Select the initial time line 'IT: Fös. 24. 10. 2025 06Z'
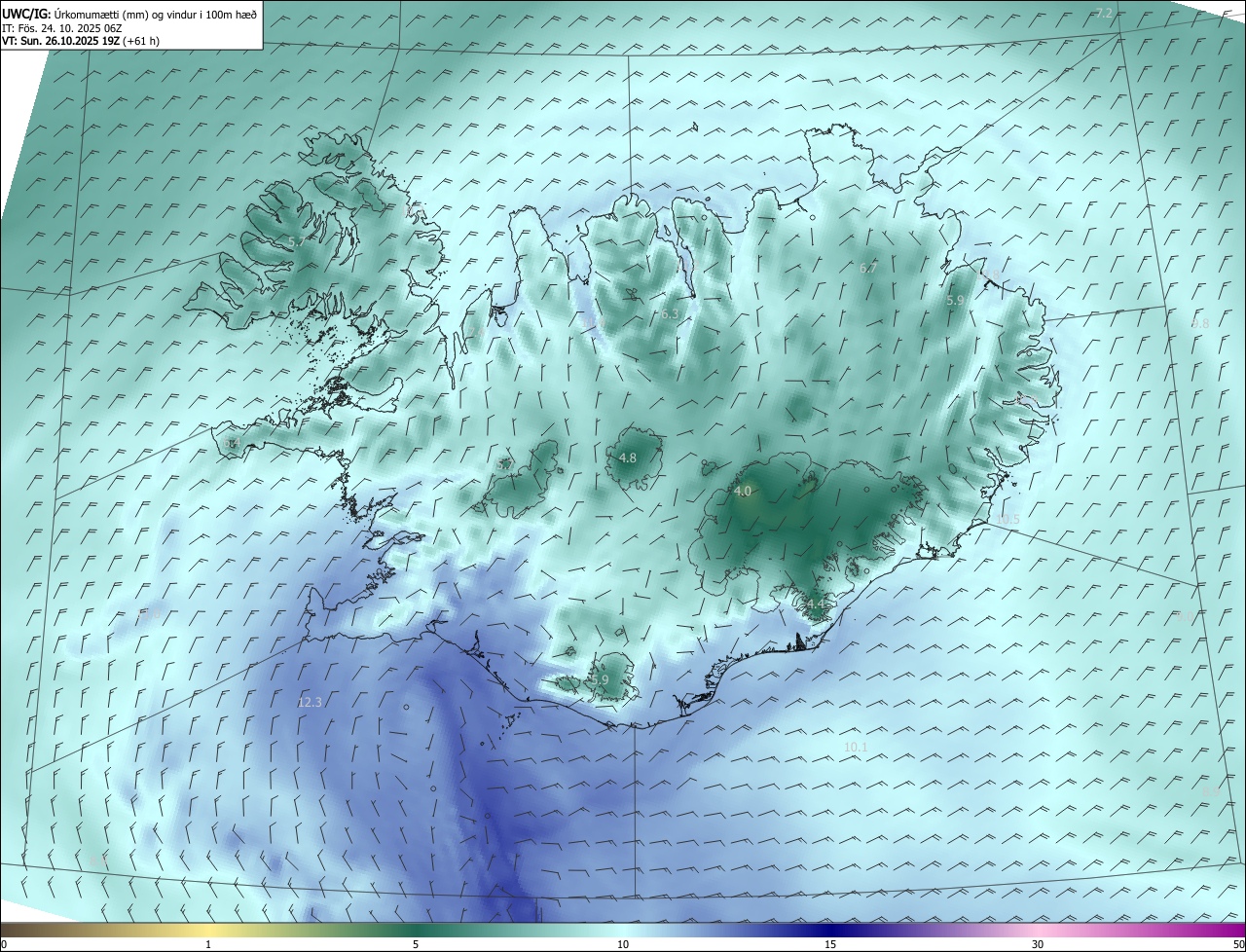Viewport: 1246px width, 952px height. pos(62,28)
